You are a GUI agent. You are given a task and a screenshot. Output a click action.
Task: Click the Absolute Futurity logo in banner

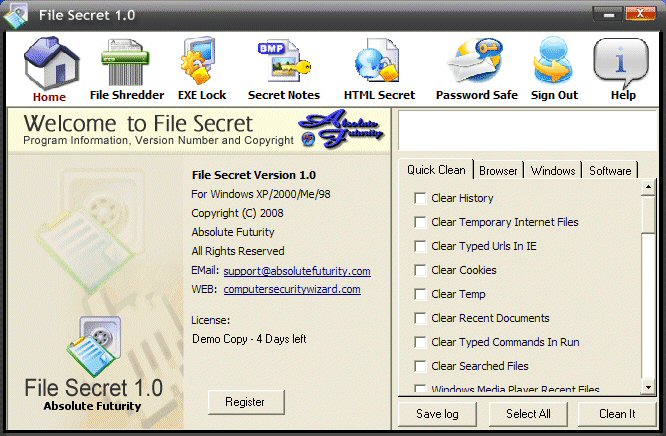coord(341,130)
